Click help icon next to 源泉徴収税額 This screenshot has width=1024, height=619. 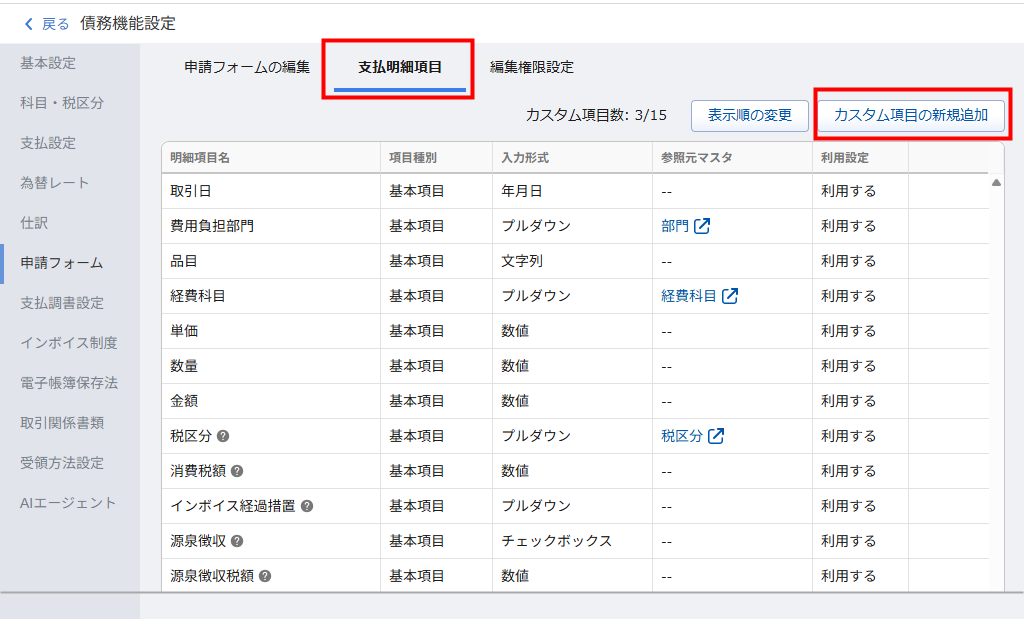(265, 576)
